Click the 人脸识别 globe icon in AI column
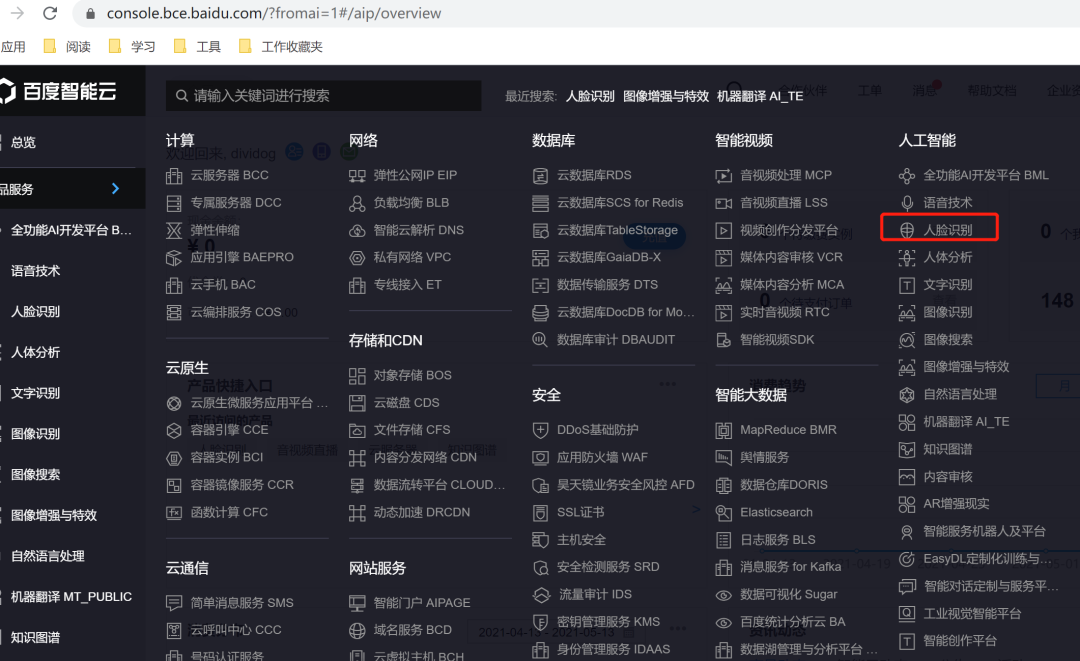 907,231
